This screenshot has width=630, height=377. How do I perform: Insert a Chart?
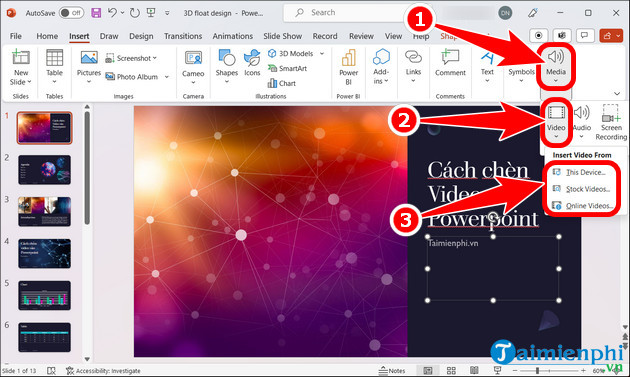tap(282, 83)
